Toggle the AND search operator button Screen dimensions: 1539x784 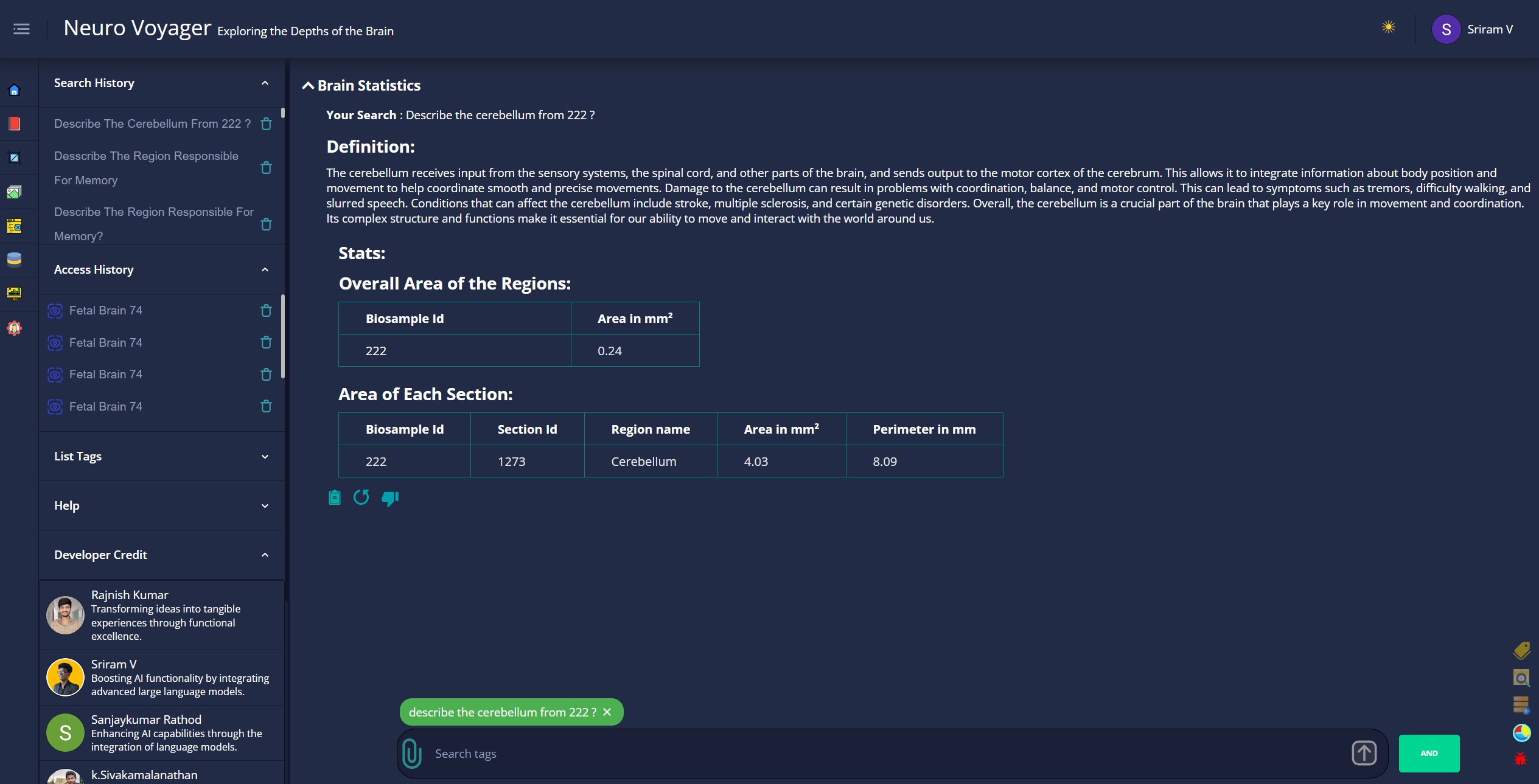[x=1429, y=753]
